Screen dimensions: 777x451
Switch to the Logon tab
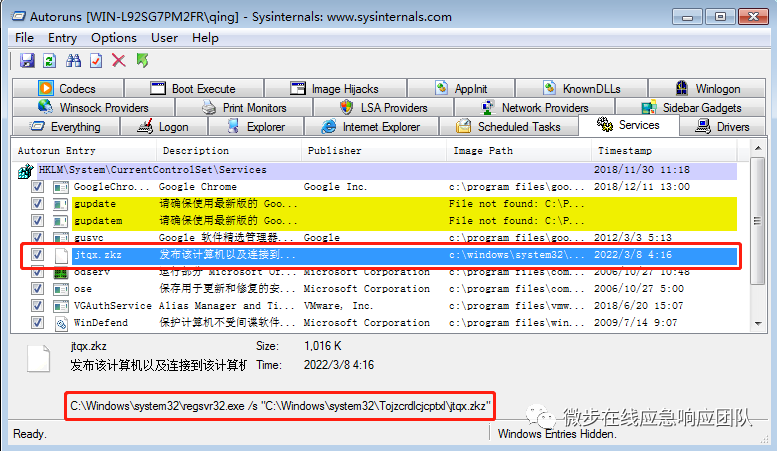pyautogui.click(x=164, y=126)
